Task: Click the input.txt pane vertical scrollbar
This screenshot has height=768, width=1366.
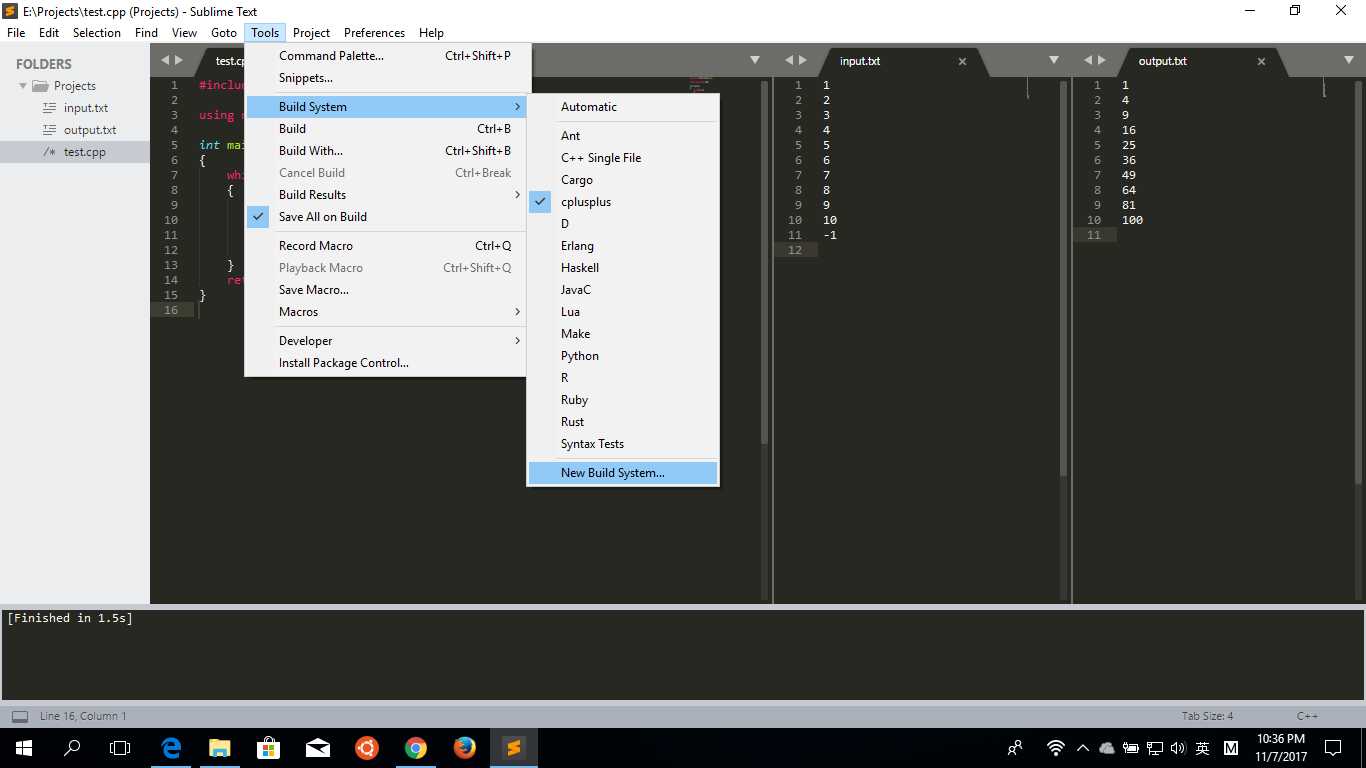Action: click(1064, 278)
